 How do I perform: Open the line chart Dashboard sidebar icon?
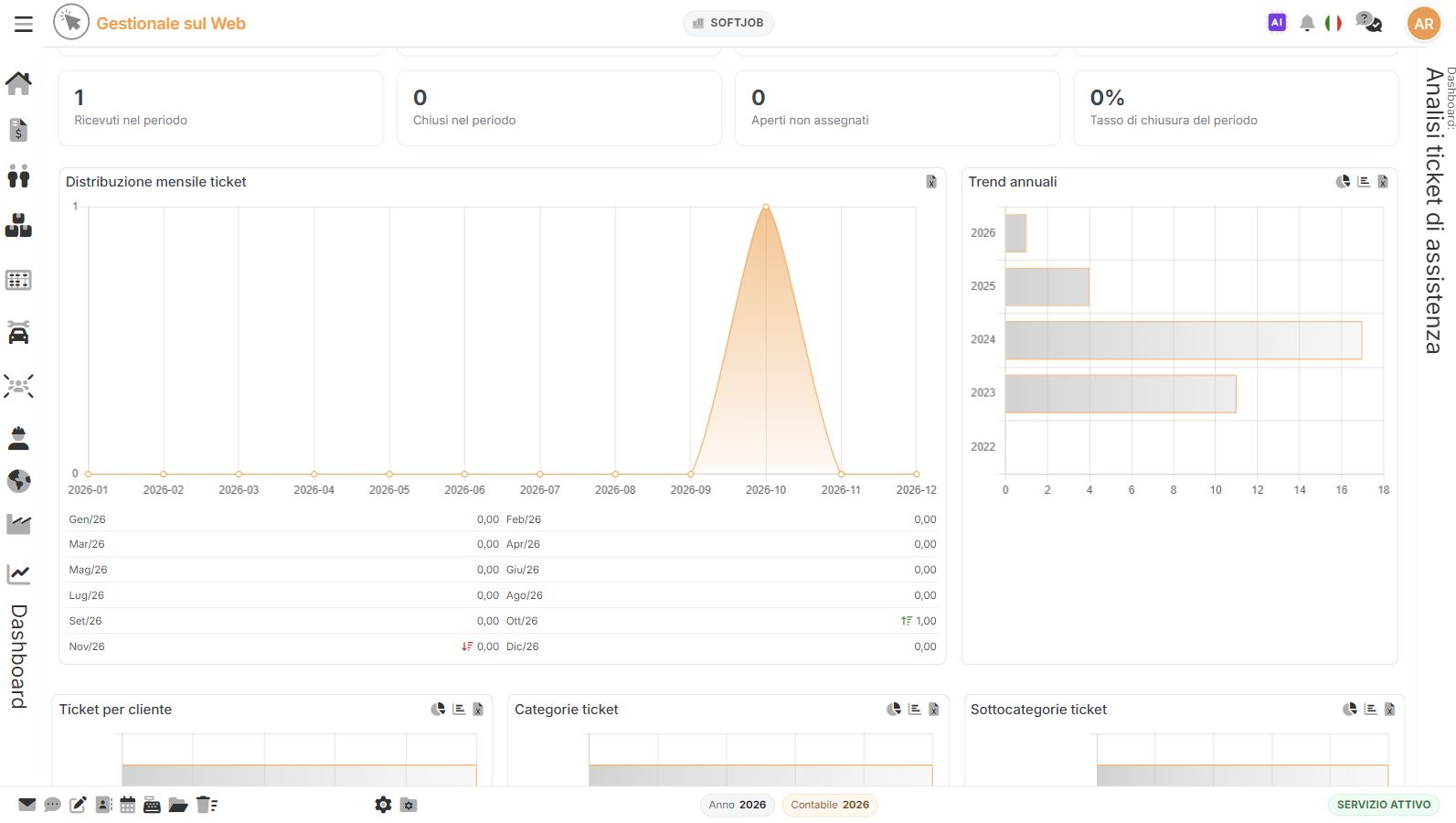click(x=18, y=573)
